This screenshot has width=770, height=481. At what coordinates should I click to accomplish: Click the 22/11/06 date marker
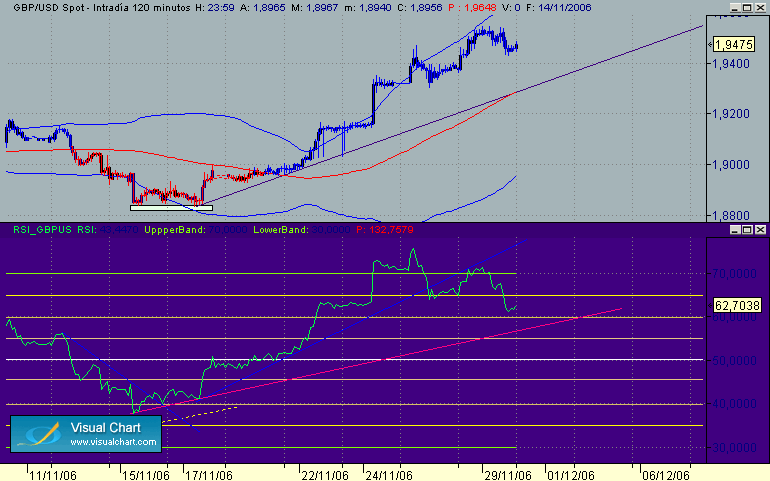[325, 475]
